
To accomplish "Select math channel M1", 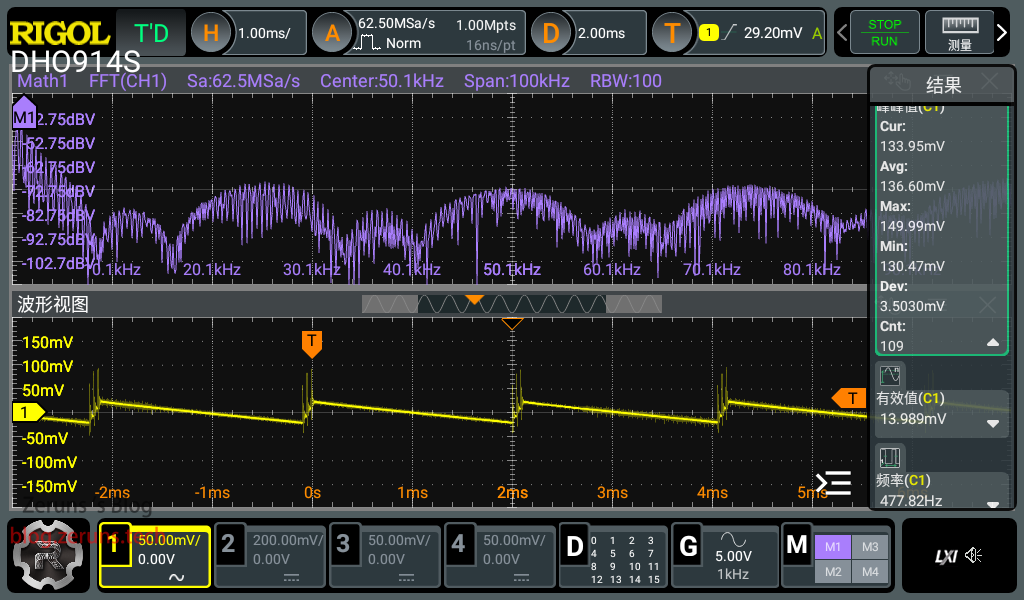I will pos(834,546).
